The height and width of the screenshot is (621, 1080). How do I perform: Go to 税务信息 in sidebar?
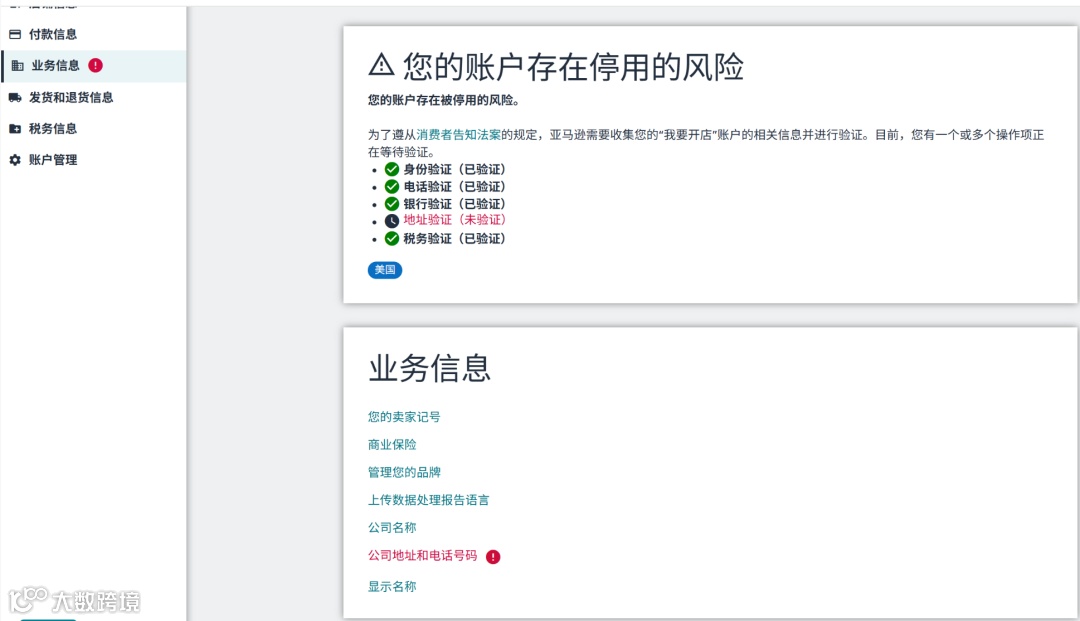click(x=52, y=129)
